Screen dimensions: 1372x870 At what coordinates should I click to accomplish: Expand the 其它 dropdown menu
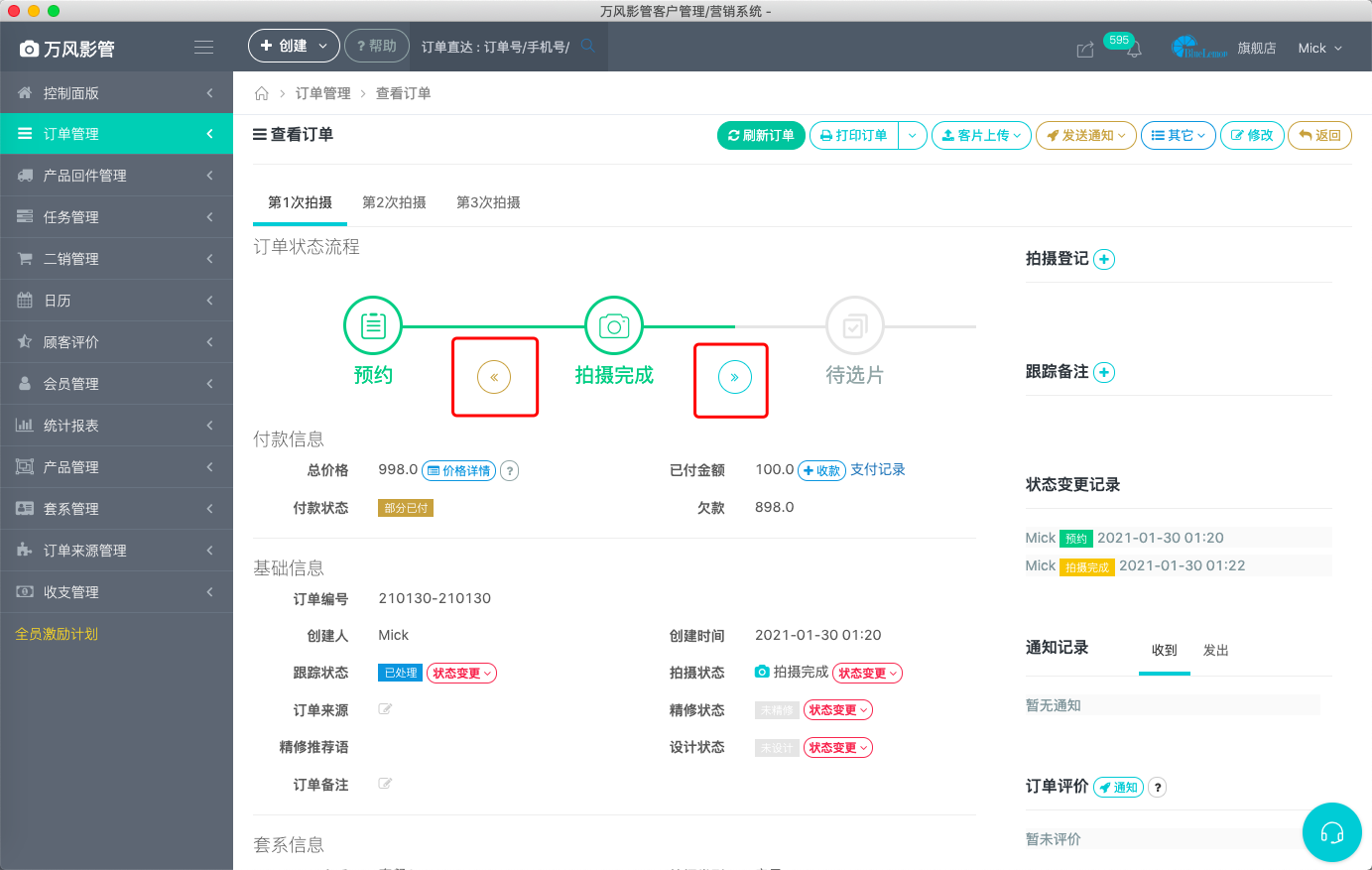click(x=1178, y=136)
